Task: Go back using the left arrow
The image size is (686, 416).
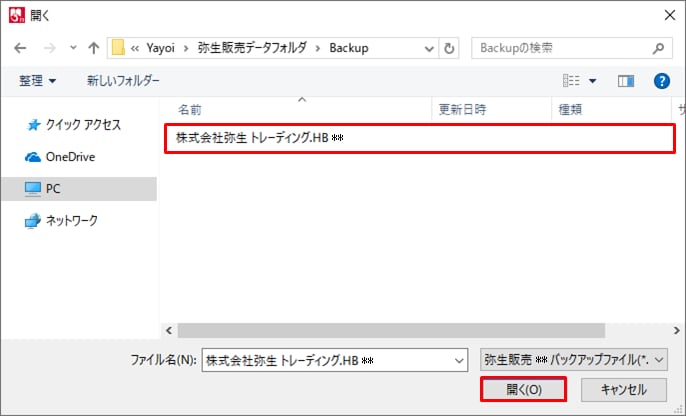Action: point(20,48)
